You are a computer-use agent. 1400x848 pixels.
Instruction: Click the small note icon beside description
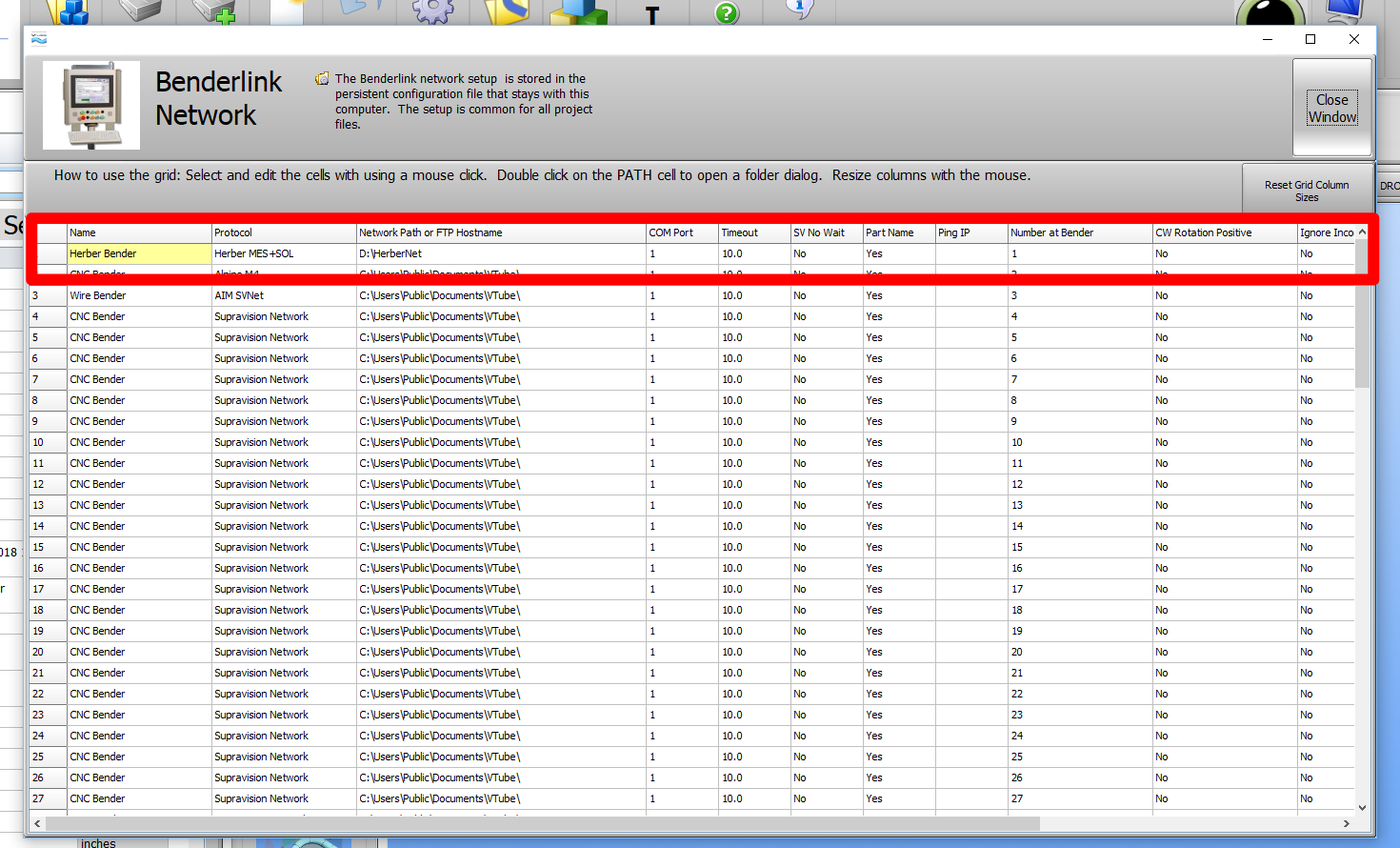point(323,79)
